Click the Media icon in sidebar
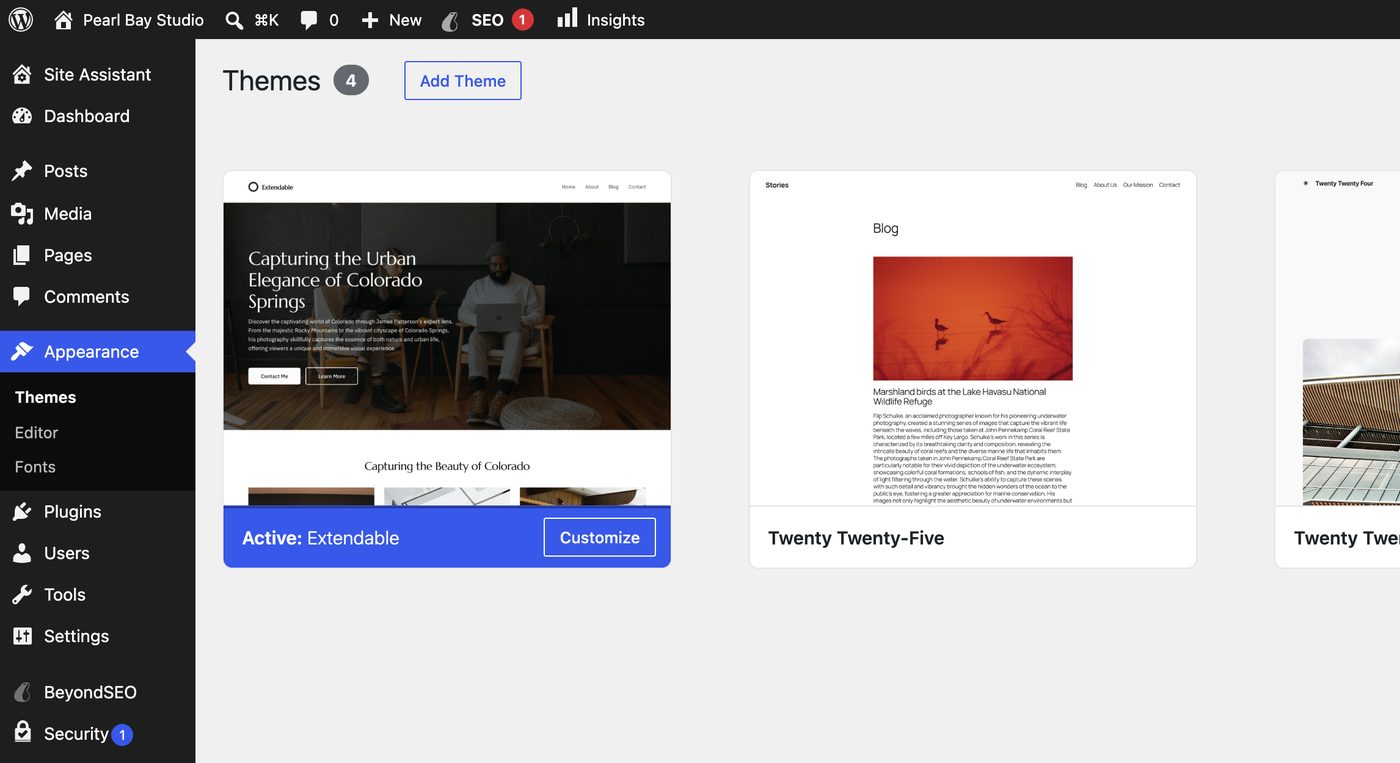1400x763 pixels. (x=22, y=213)
